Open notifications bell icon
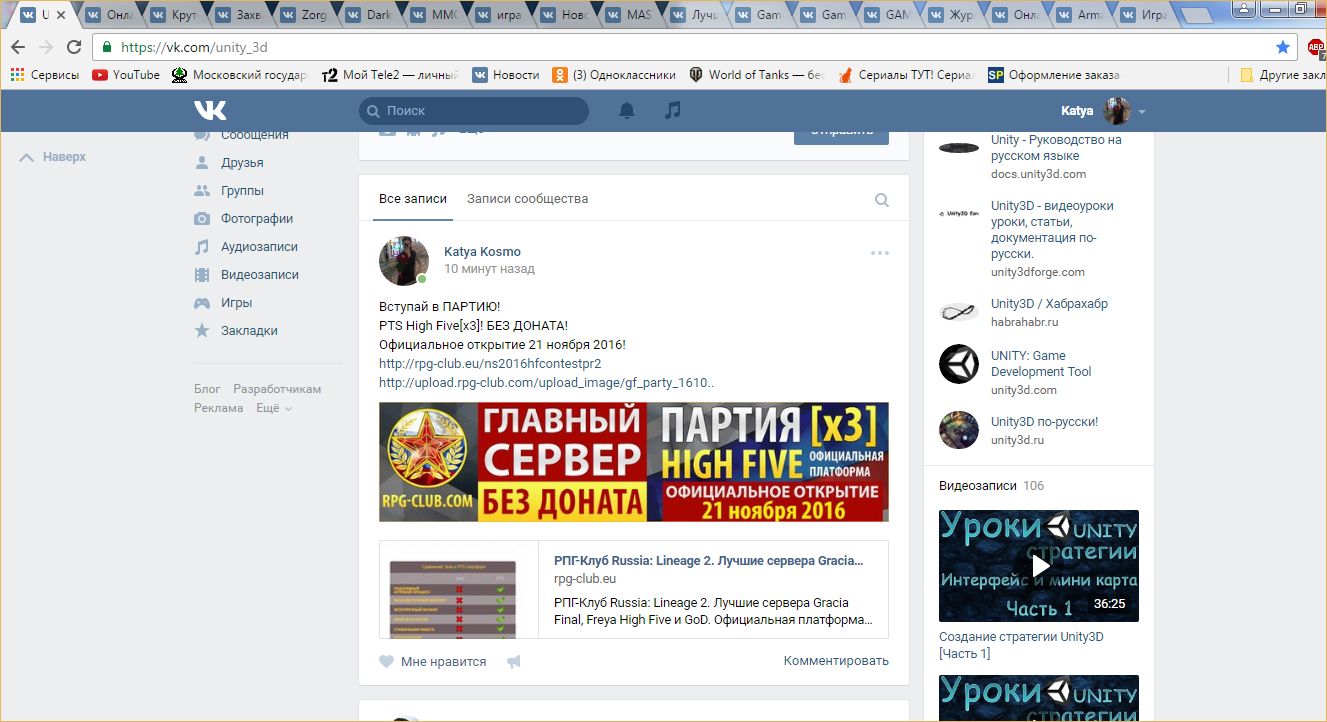 click(x=627, y=111)
